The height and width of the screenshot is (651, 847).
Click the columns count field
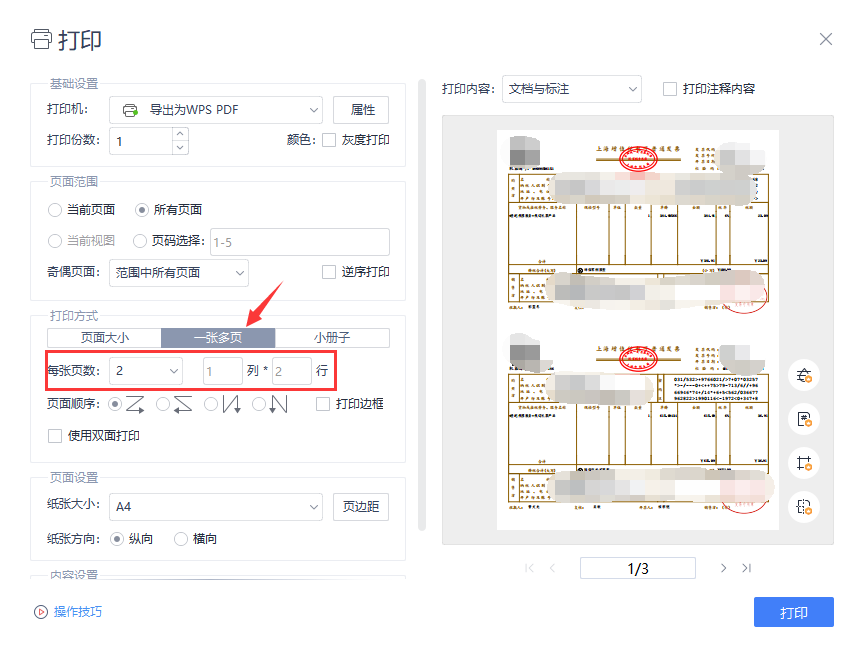point(223,371)
